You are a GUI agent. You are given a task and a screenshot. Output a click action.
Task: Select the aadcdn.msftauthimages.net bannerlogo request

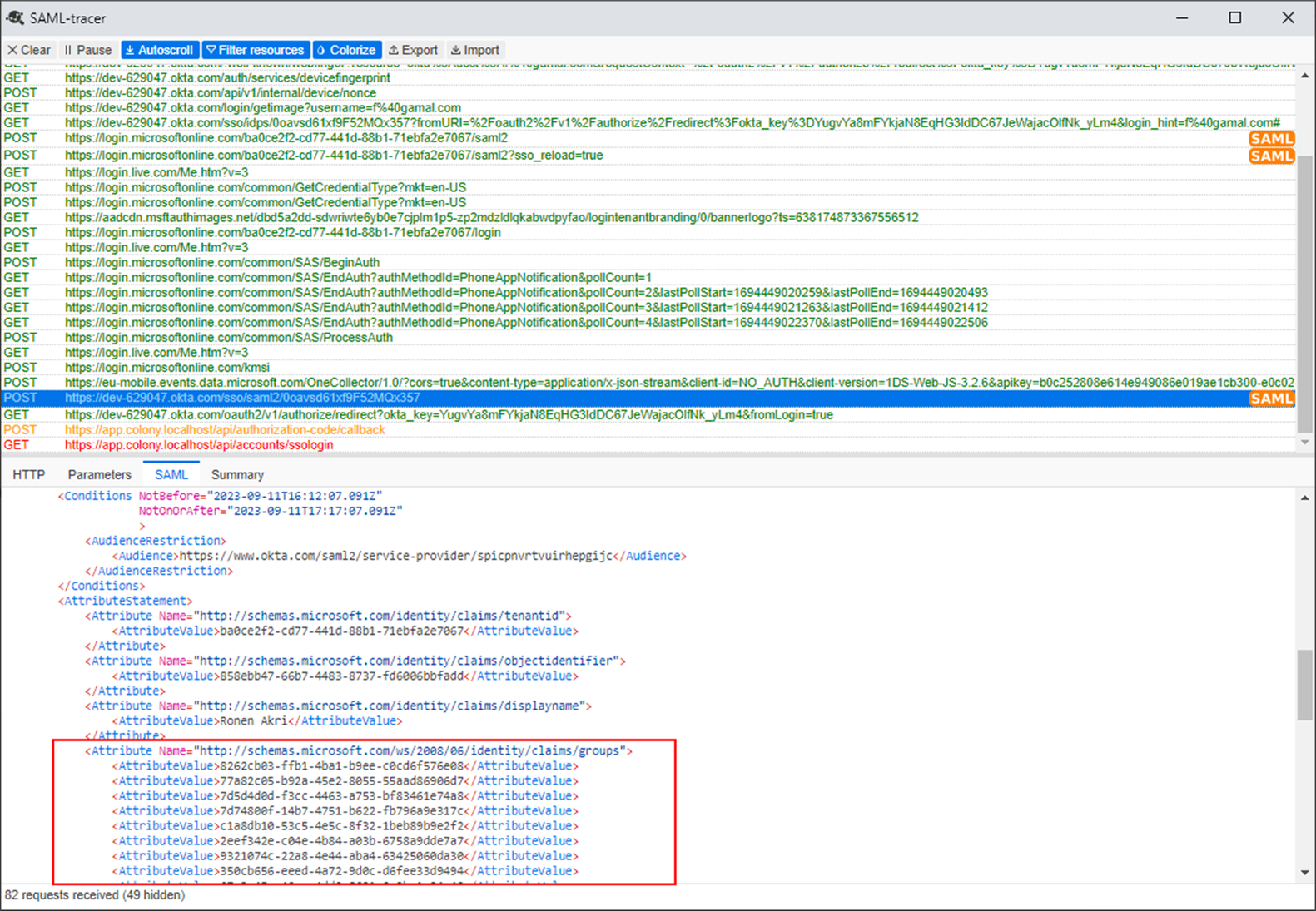(x=648, y=217)
